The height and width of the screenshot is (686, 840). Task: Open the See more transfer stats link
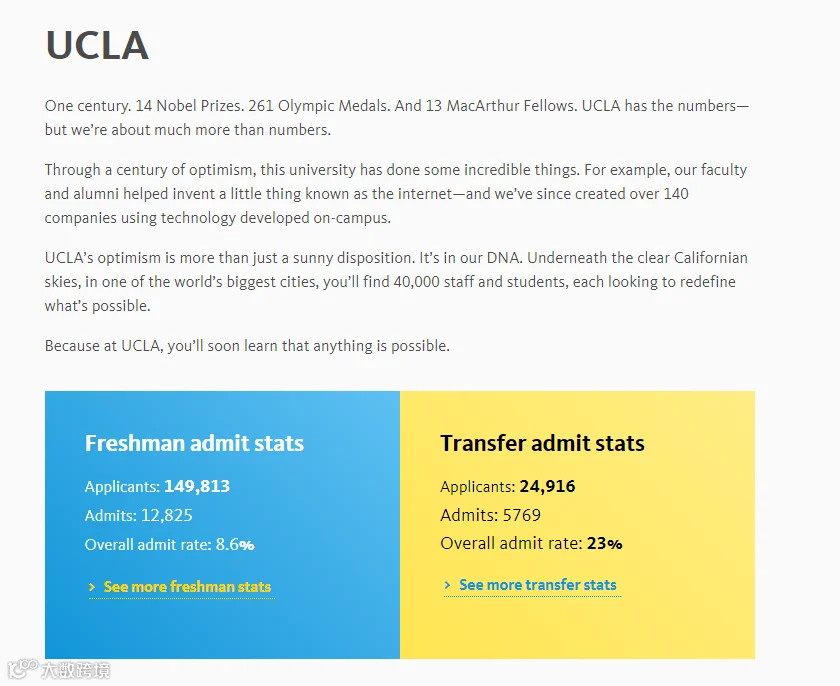[537, 585]
